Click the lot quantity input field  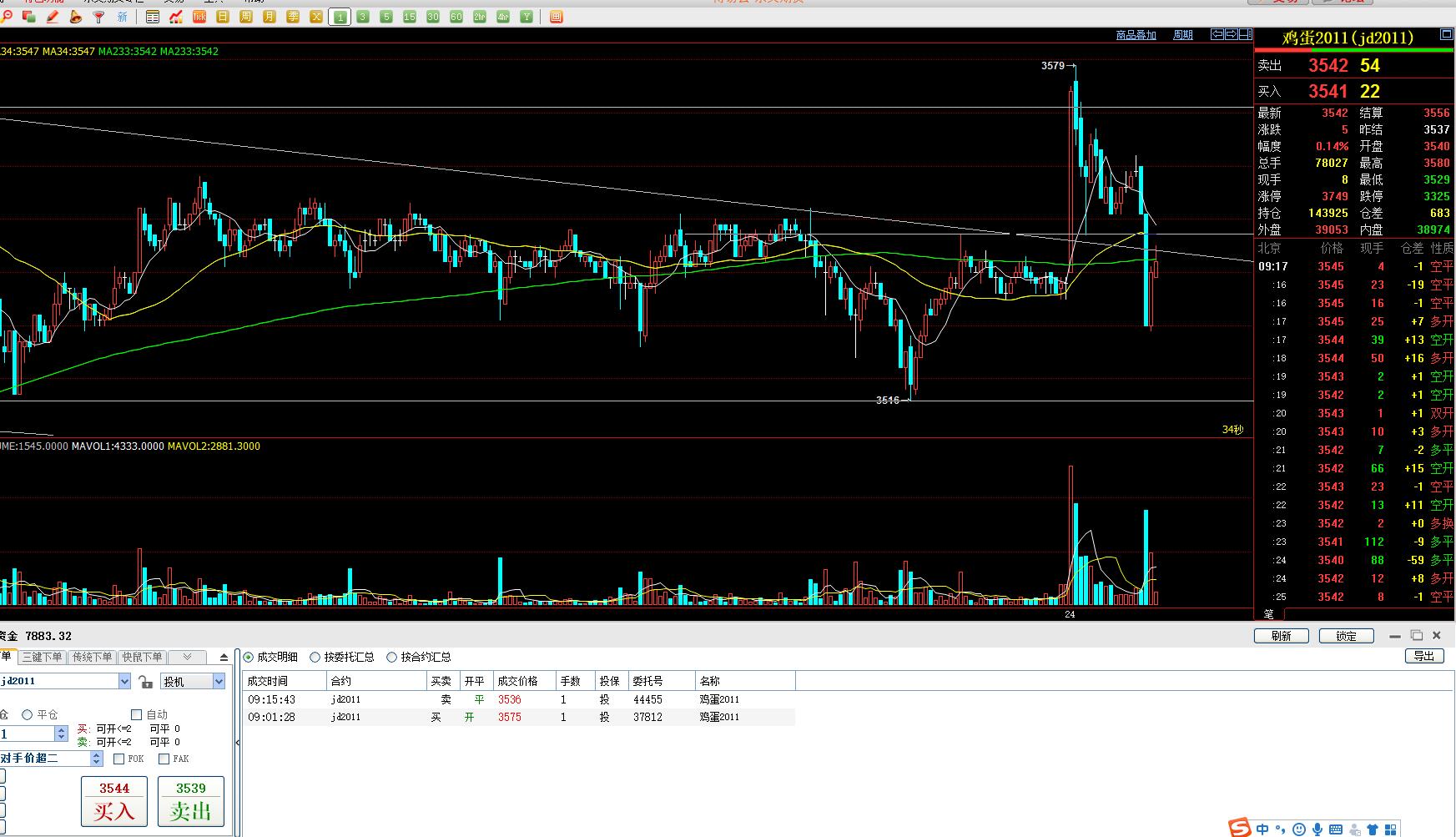click(28, 734)
